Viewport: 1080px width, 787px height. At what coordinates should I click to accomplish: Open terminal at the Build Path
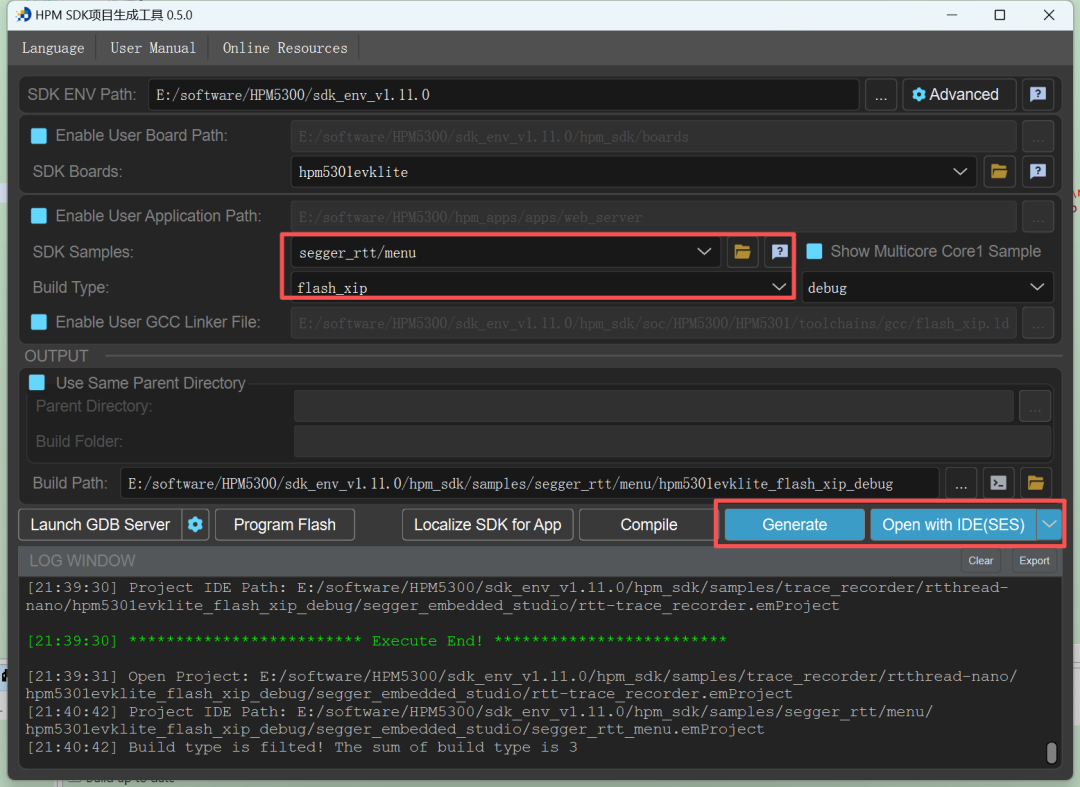pyautogui.click(x=998, y=483)
